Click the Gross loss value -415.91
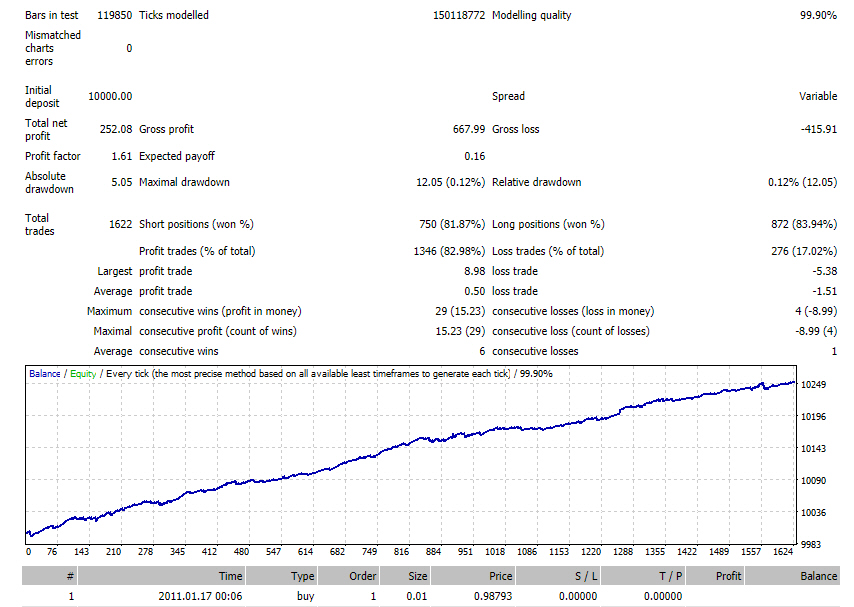854x607 pixels. [819, 129]
